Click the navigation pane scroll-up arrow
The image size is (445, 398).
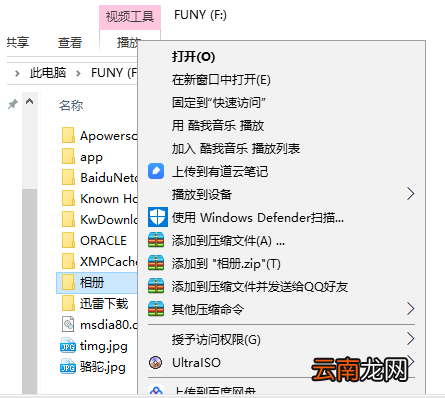pyautogui.click(x=29, y=101)
